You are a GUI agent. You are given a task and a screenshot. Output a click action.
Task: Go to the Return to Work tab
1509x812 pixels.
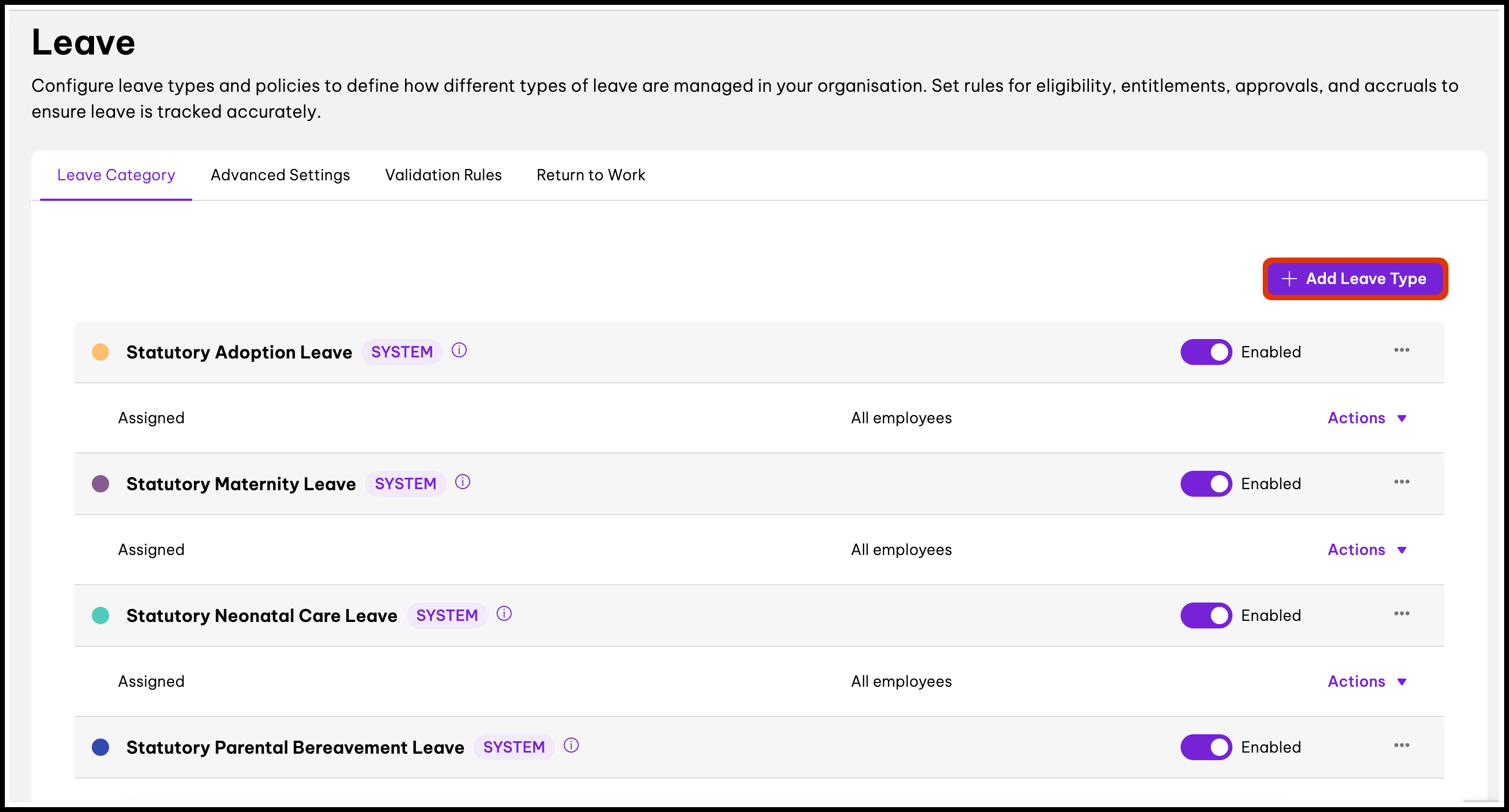point(590,175)
